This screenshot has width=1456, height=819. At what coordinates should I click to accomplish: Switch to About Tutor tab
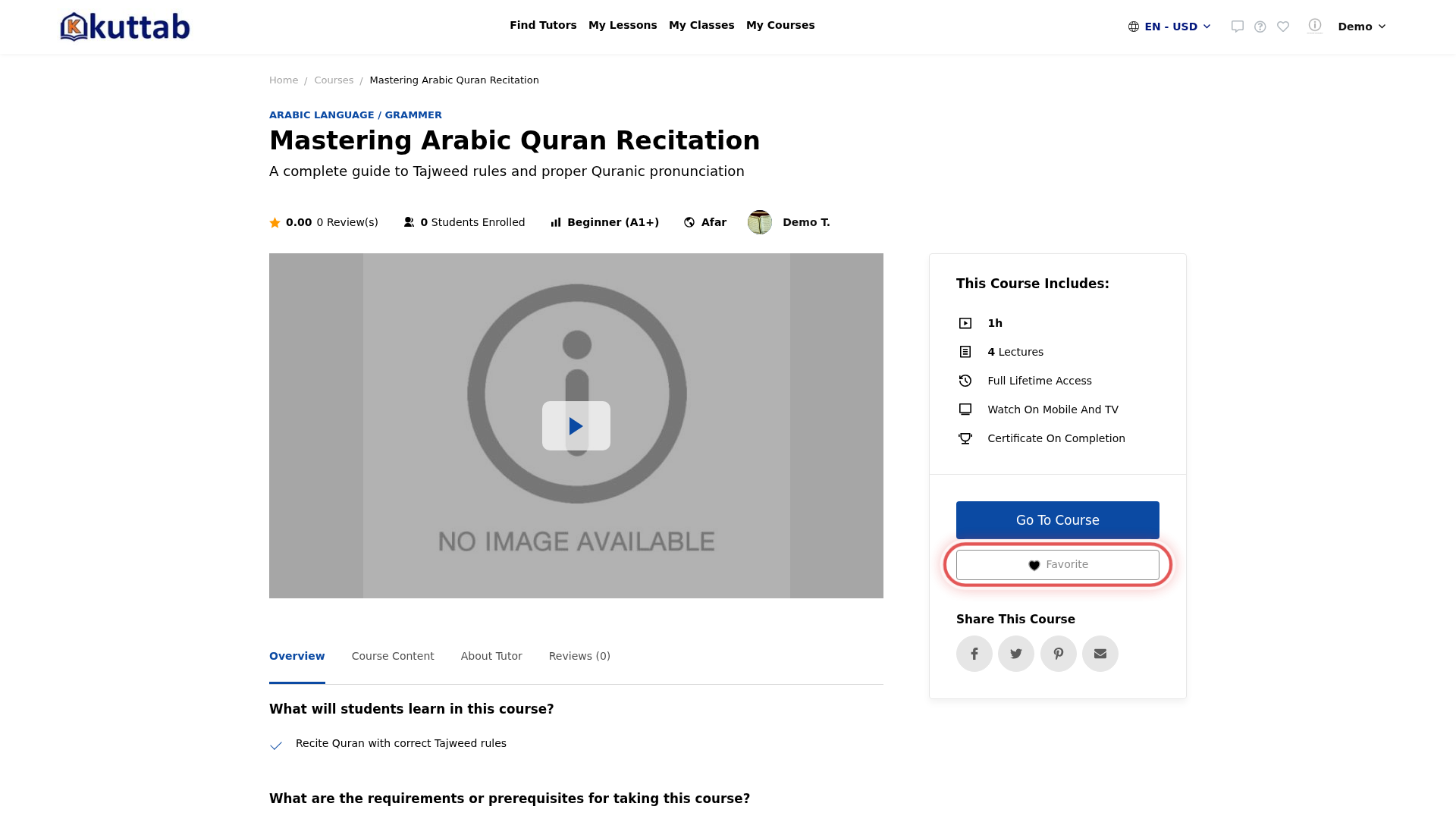[x=491, y=656]
